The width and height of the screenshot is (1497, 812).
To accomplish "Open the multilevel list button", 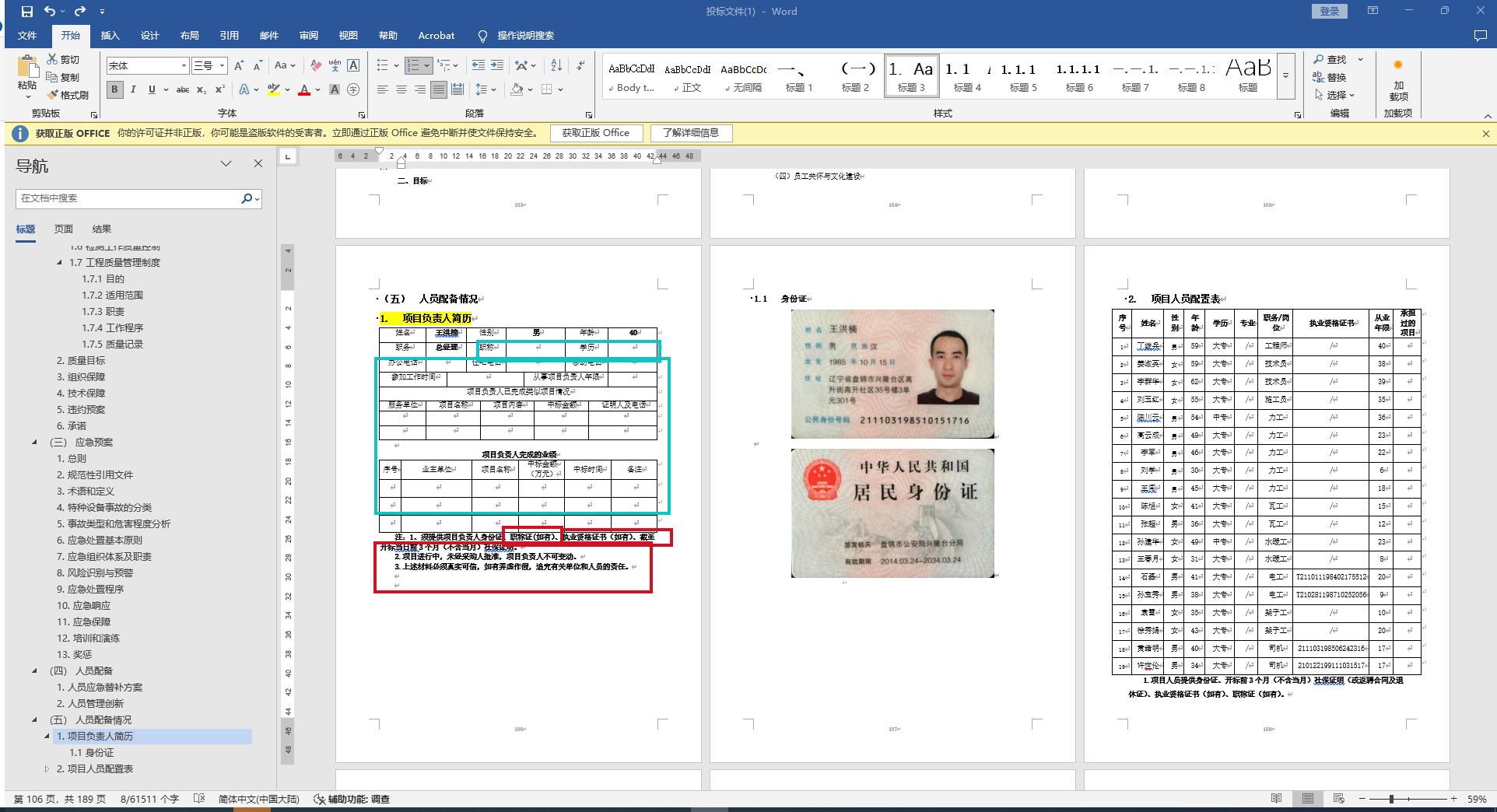I will (x=443, y=65).
